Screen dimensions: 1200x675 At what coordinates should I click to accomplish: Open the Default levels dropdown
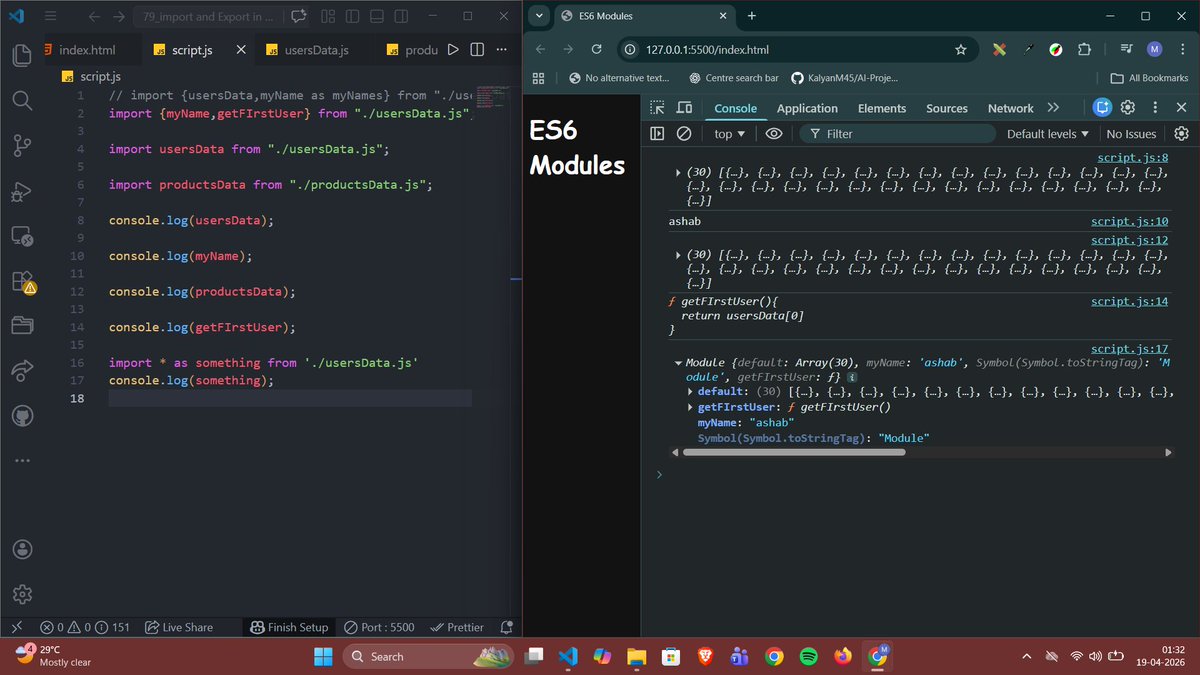pyautogui.click(x=1046, y=133)
